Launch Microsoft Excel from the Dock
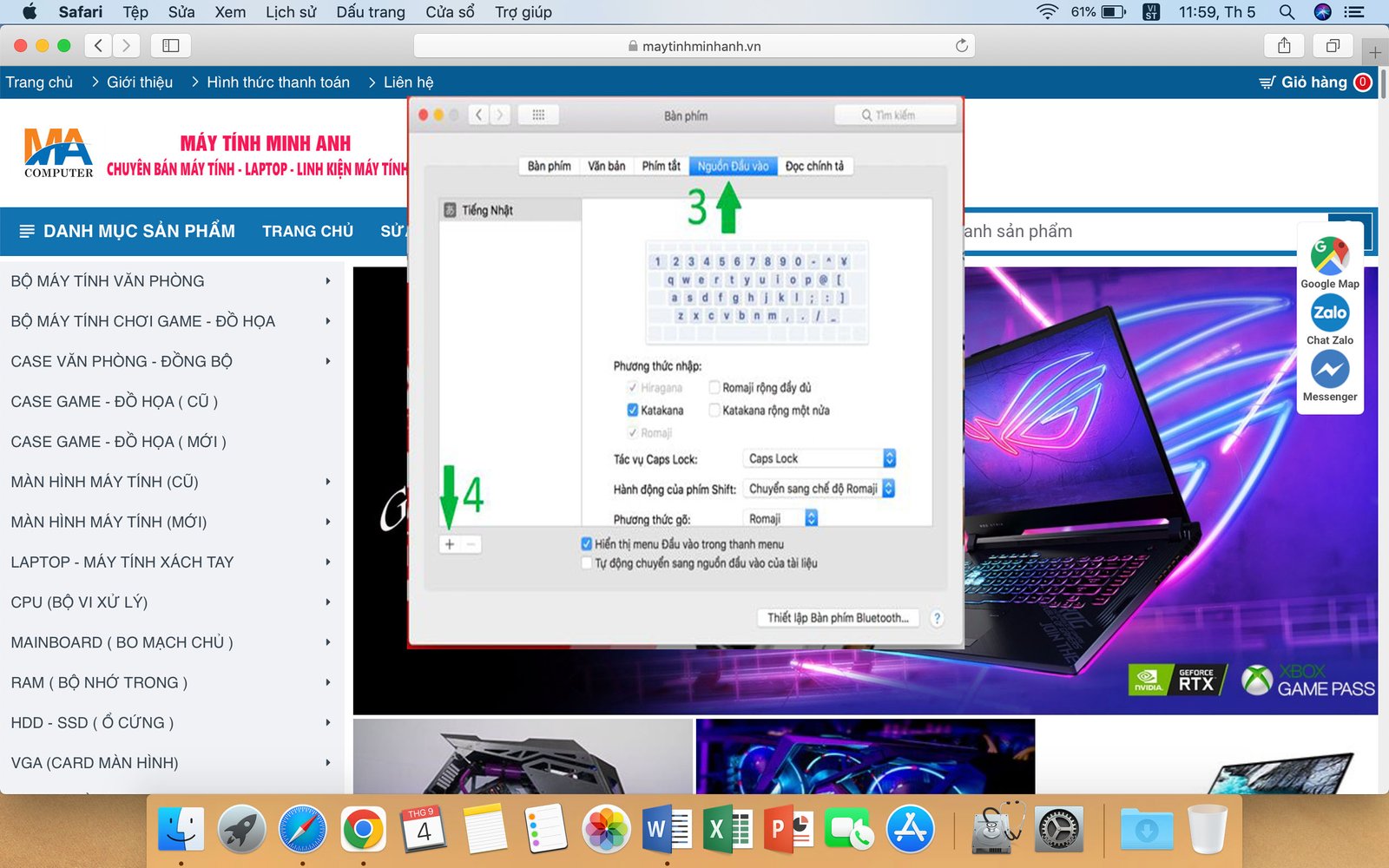This screenshot has width=1389, height=868. click(727, 830)
